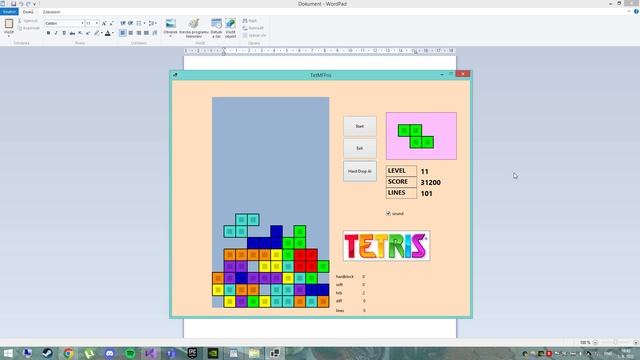Screen dimensions: 640x360
Task: Click the LEVEL value 11
Action: tap(424, 171)
